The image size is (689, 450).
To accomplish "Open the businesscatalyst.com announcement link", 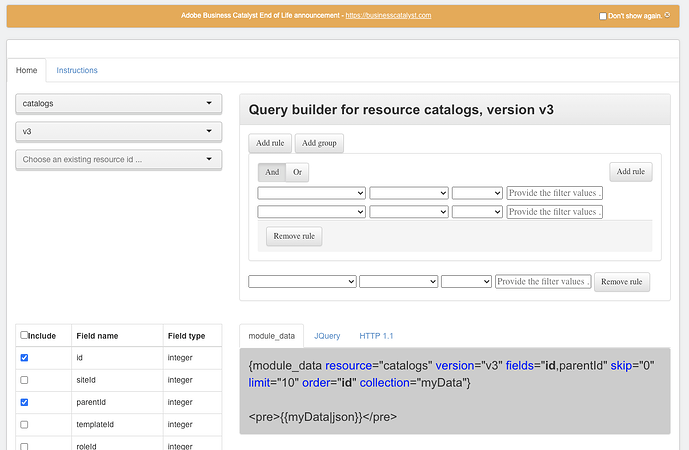I will (388, 15).
